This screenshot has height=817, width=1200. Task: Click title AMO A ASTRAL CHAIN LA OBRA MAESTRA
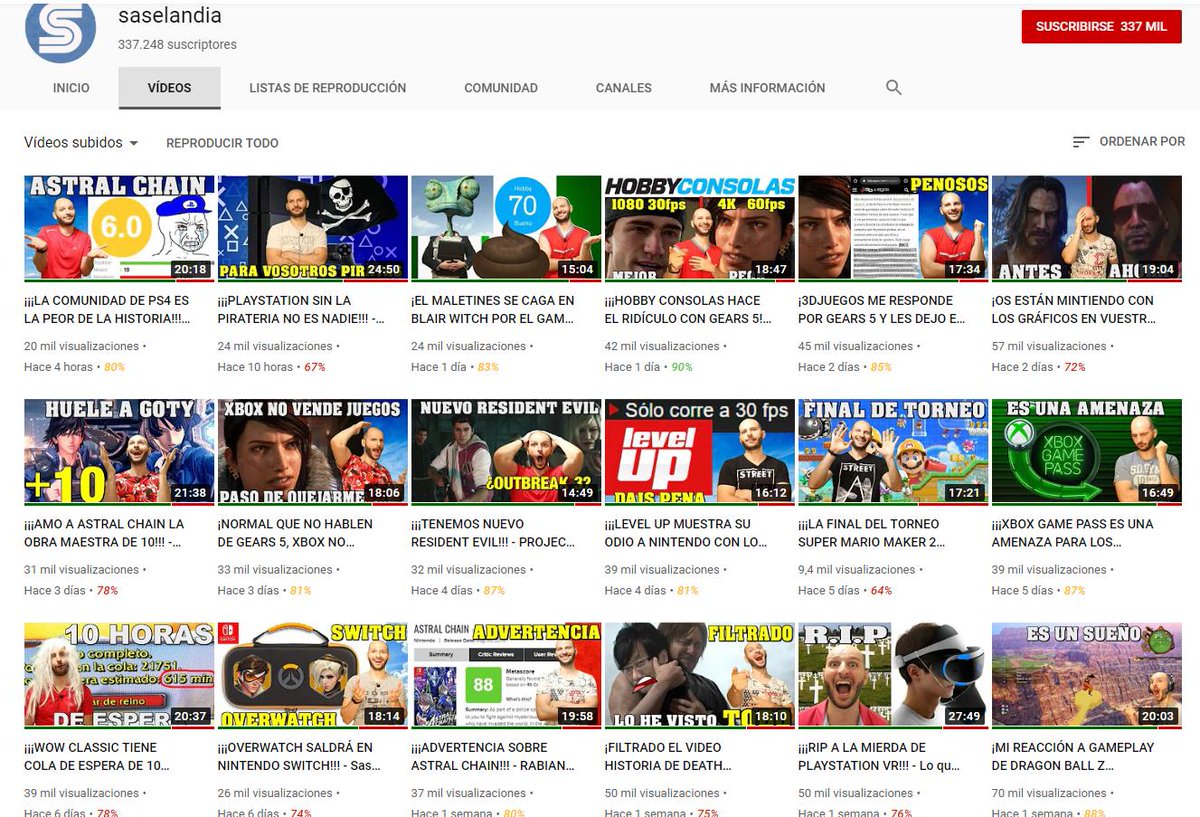(105, 533)
